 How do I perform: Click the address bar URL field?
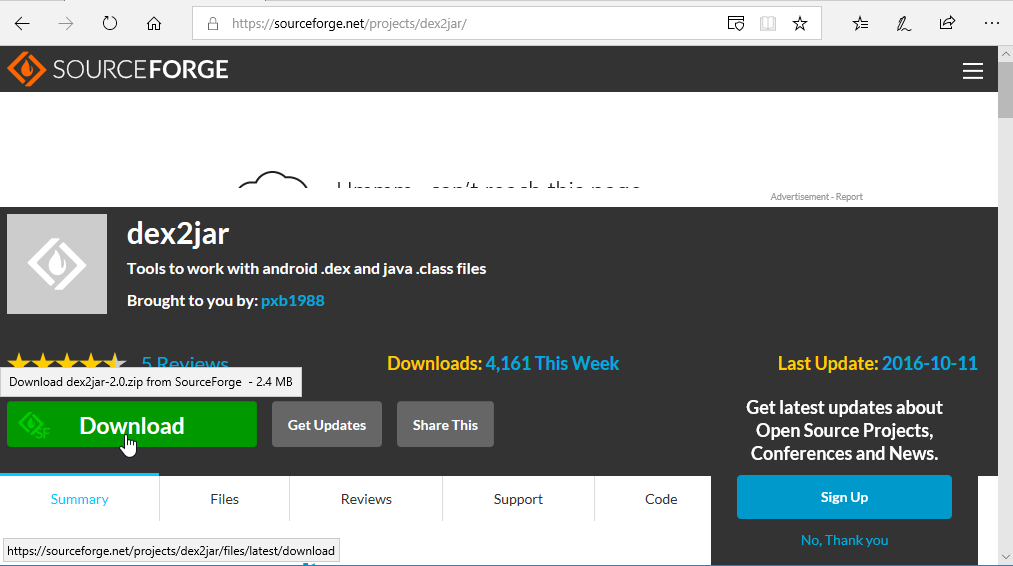(470, 23)
